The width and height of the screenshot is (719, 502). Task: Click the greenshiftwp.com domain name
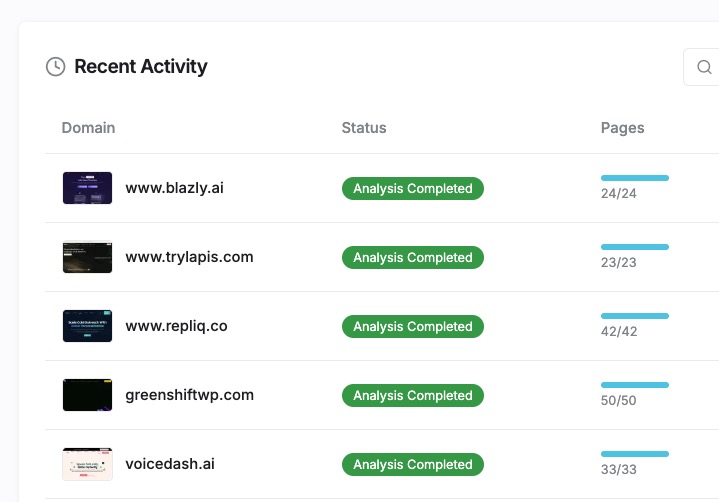pyautogui.click(x=189, y=395)
